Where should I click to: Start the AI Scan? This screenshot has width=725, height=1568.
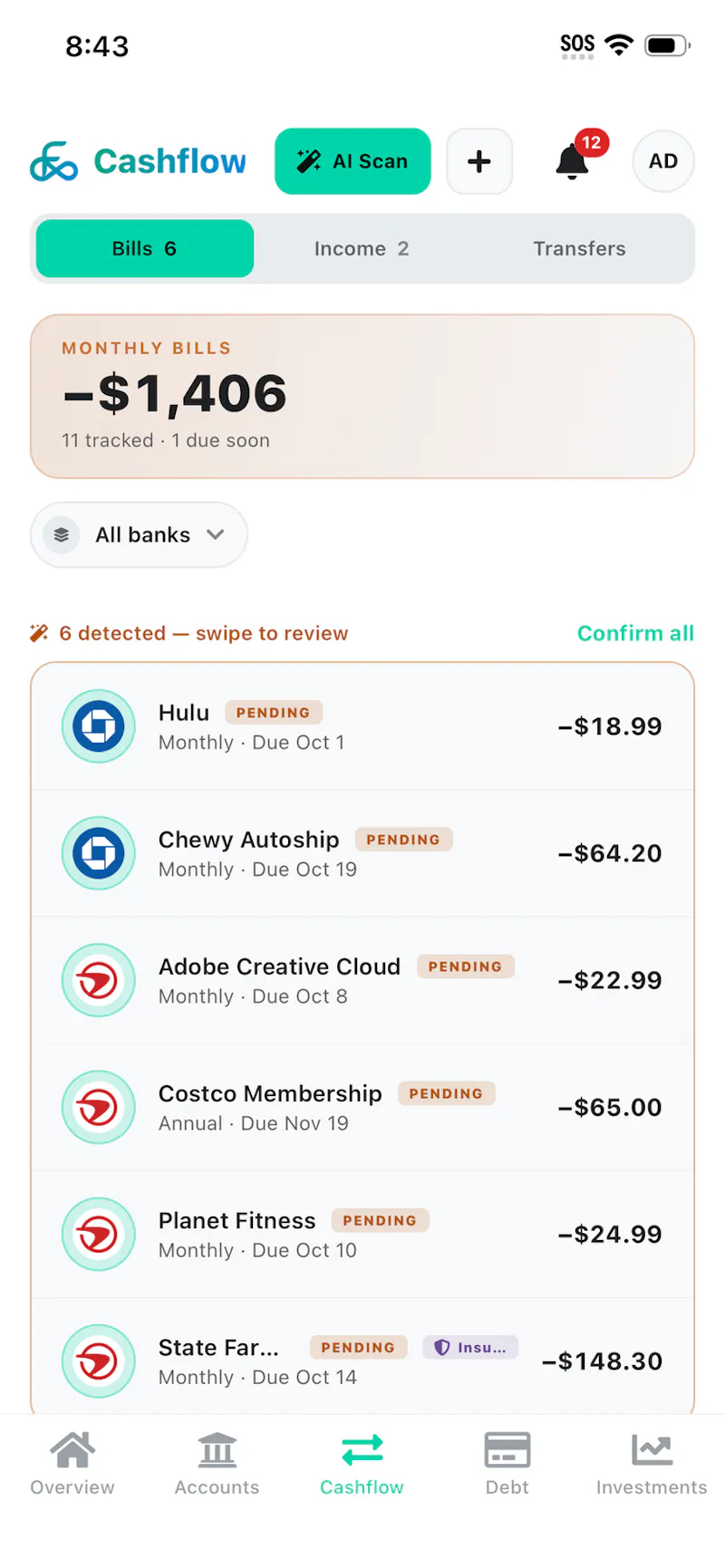click(353, 161)
